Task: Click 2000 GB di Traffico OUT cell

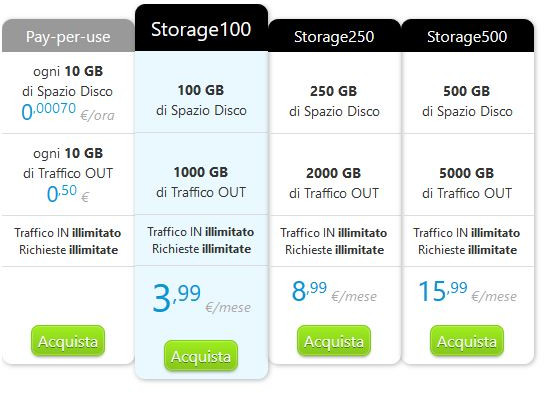Action: click(x=334, y=183)
